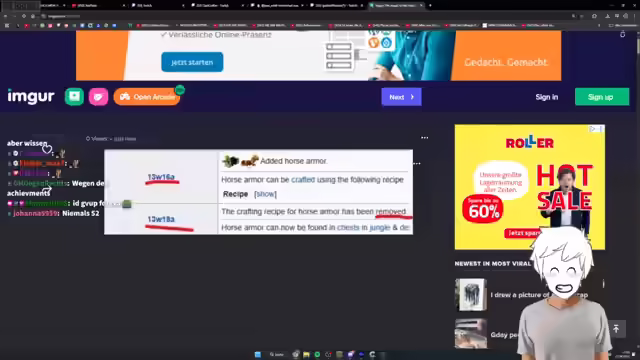Go to the Next post
The image size is (640, 360).
[401, 97]
